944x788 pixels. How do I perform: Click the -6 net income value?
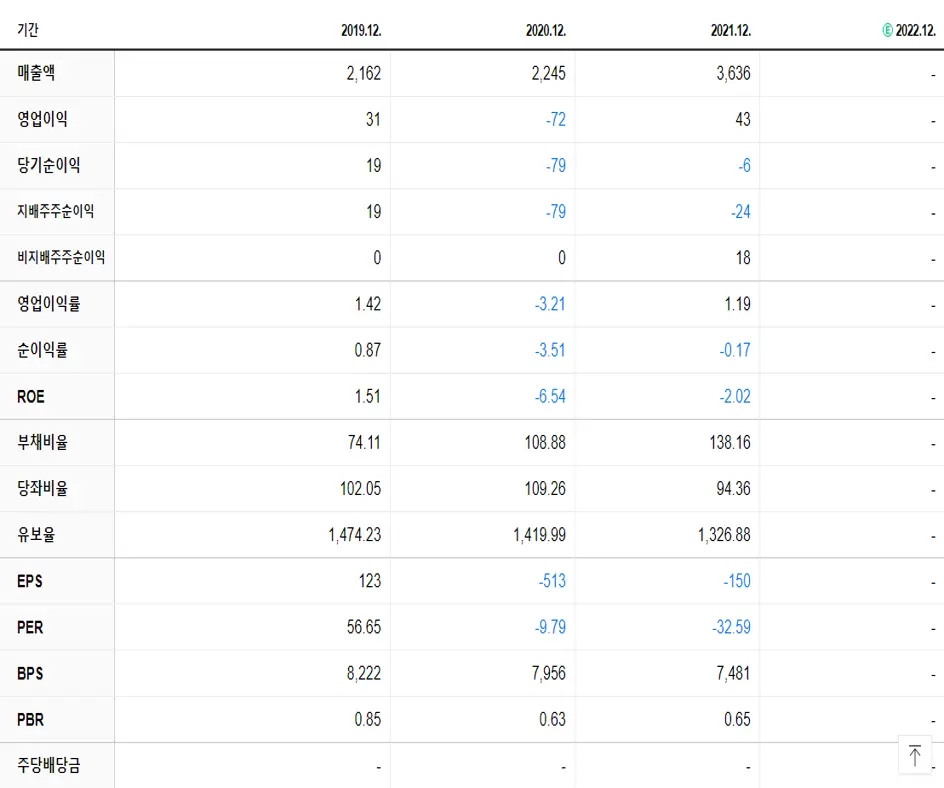[x=745, y=166]
